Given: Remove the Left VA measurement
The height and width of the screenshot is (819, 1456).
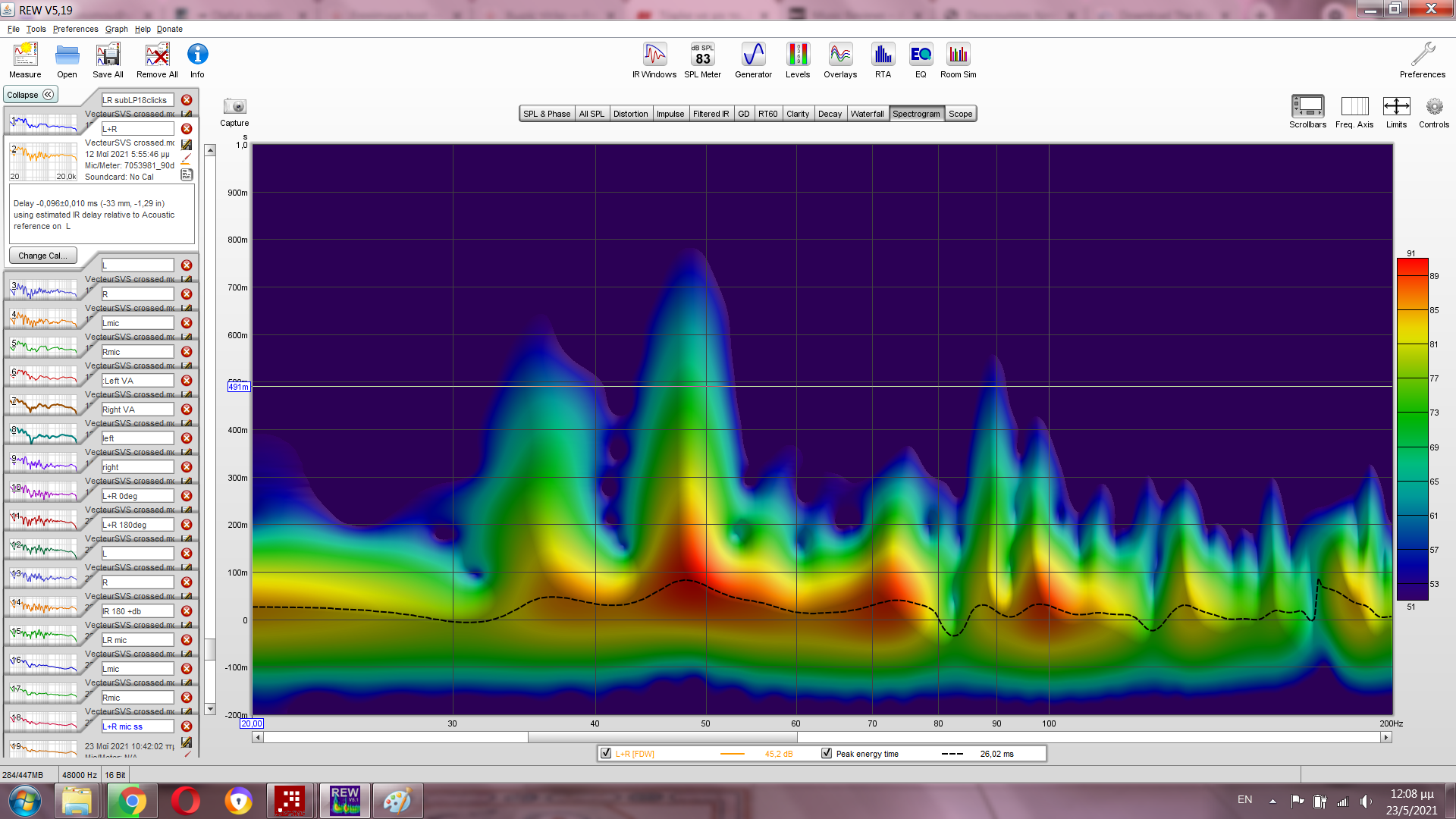Looking at the screenshot, I should 187,381.
